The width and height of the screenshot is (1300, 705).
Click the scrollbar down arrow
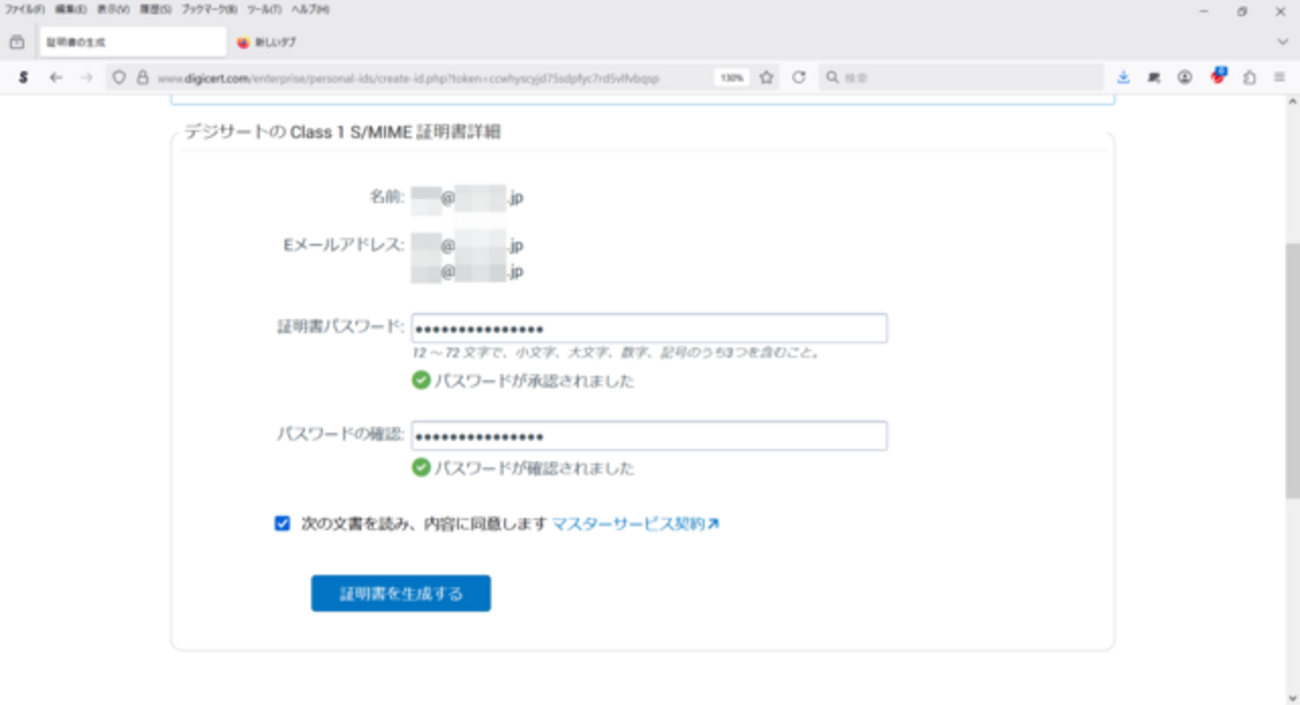[x=1292, y=698]
